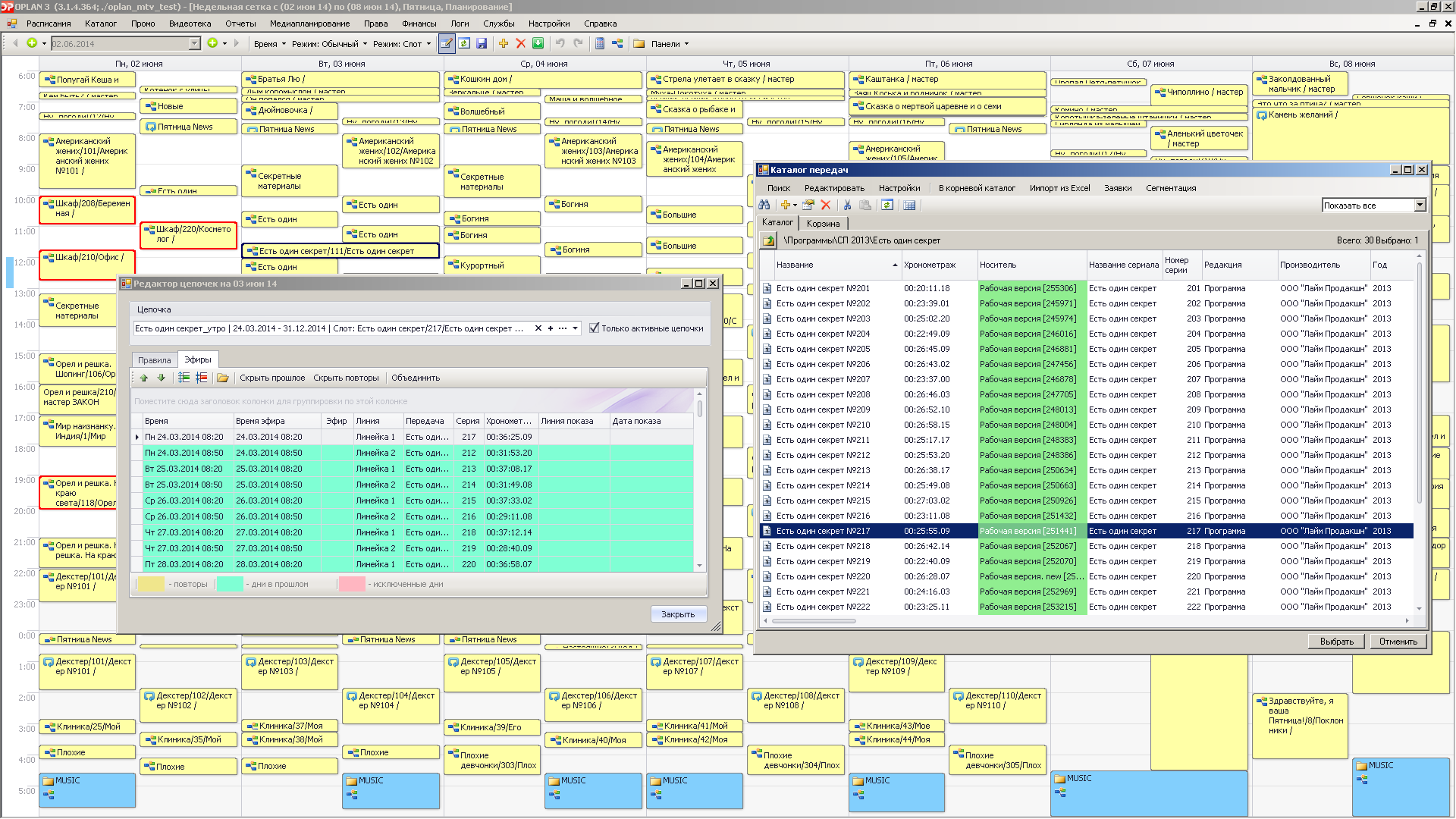Viewport: 1456px width, 819px height.
Task: Click the green up arrow in chain editor
Action: 144,378
